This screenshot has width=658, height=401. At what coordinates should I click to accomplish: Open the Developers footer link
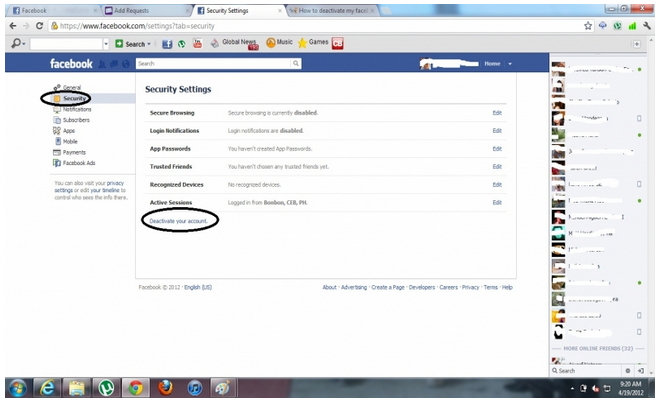pos(422,287)
